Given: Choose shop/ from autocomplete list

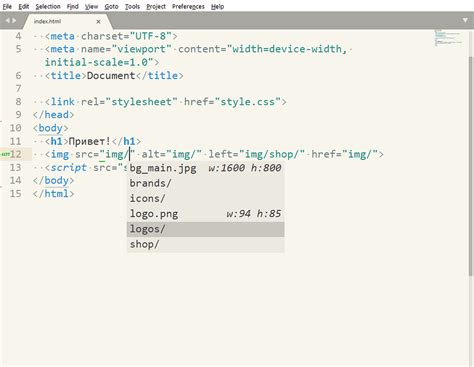Looking at the screenshot, I should click(x=205, y=245).
